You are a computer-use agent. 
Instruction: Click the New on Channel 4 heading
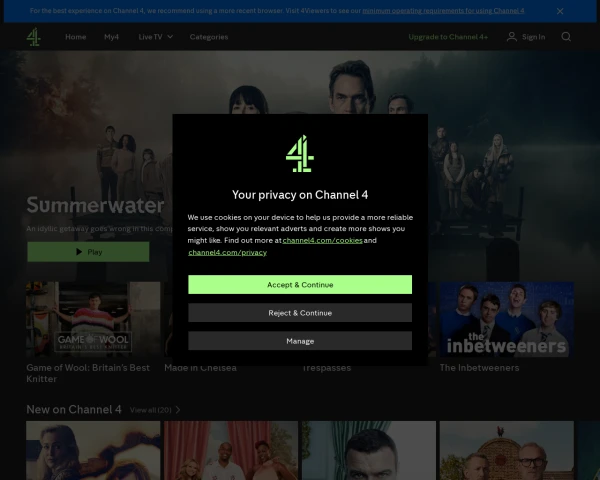coord(74,410)
